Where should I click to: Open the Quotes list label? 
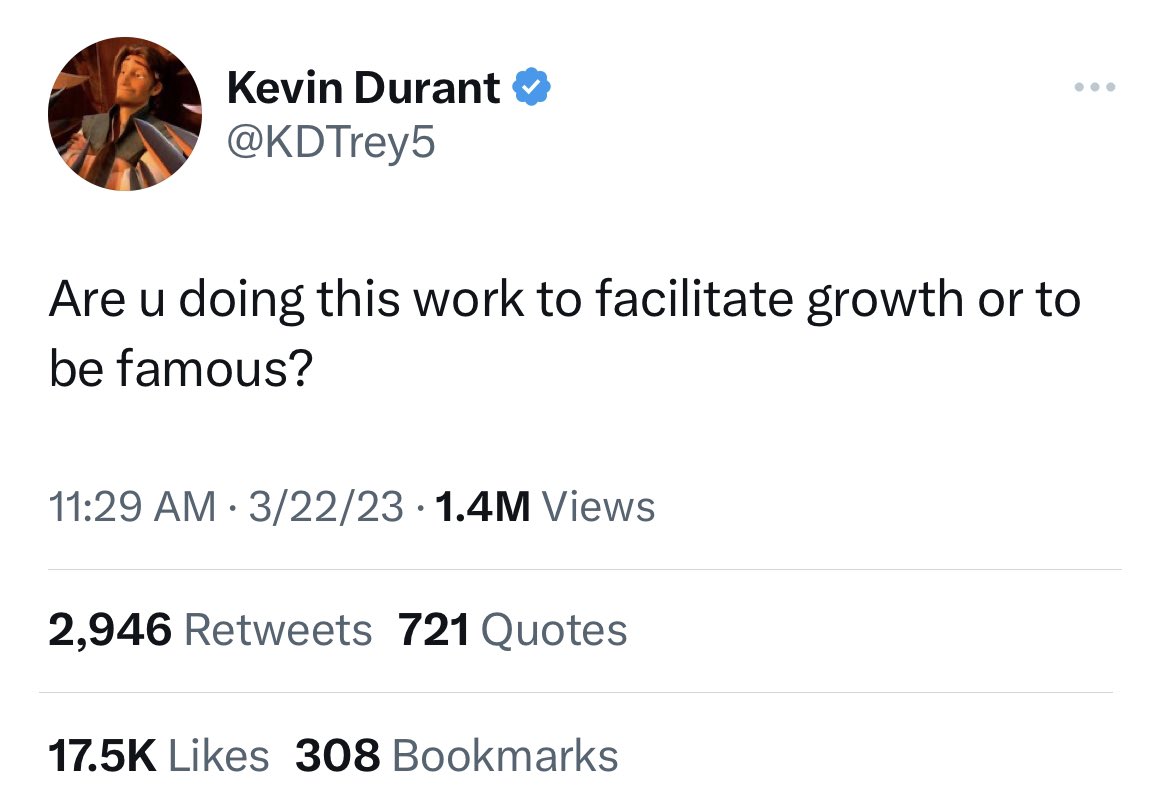554,630
